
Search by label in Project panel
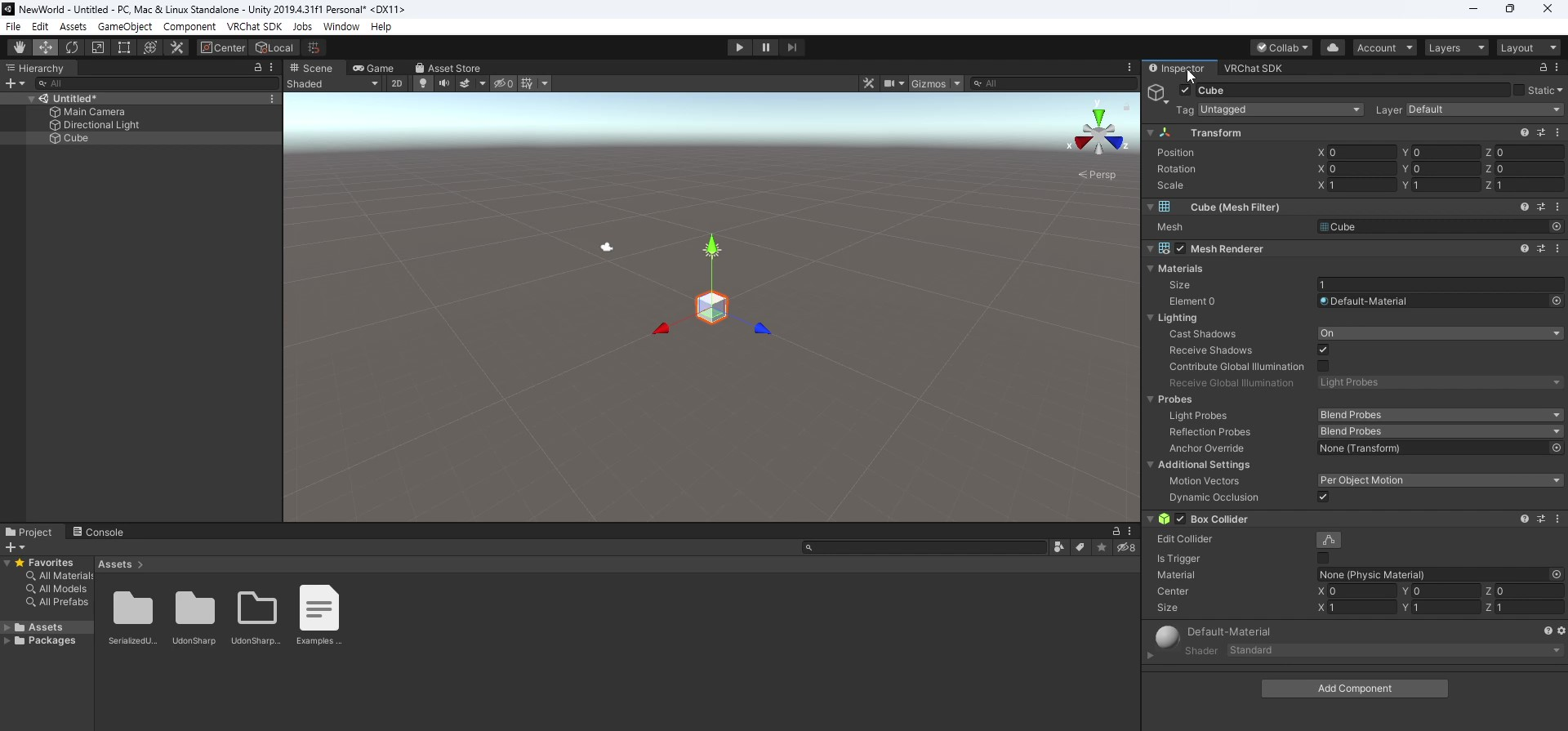1080,547
